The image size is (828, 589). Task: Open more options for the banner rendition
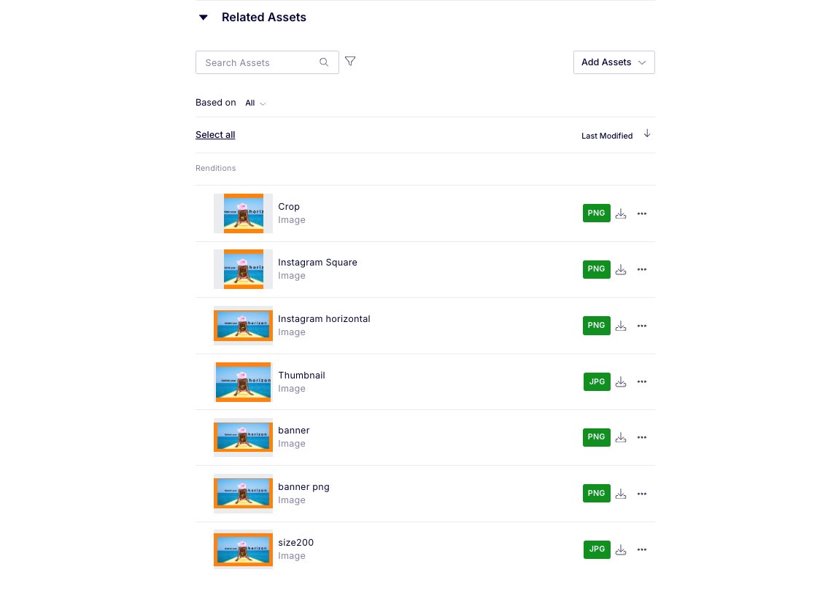(642, 437)
